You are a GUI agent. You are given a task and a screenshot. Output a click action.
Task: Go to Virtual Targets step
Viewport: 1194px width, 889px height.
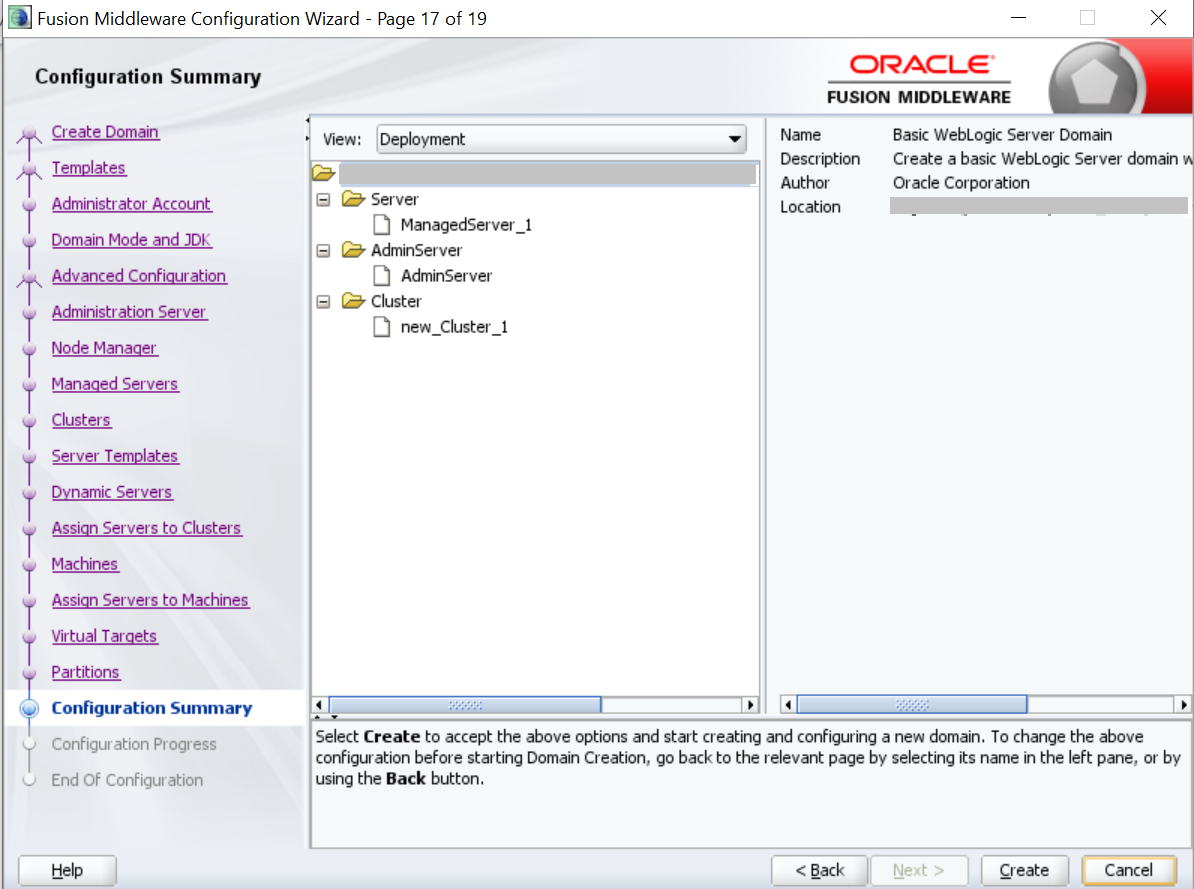104,635
